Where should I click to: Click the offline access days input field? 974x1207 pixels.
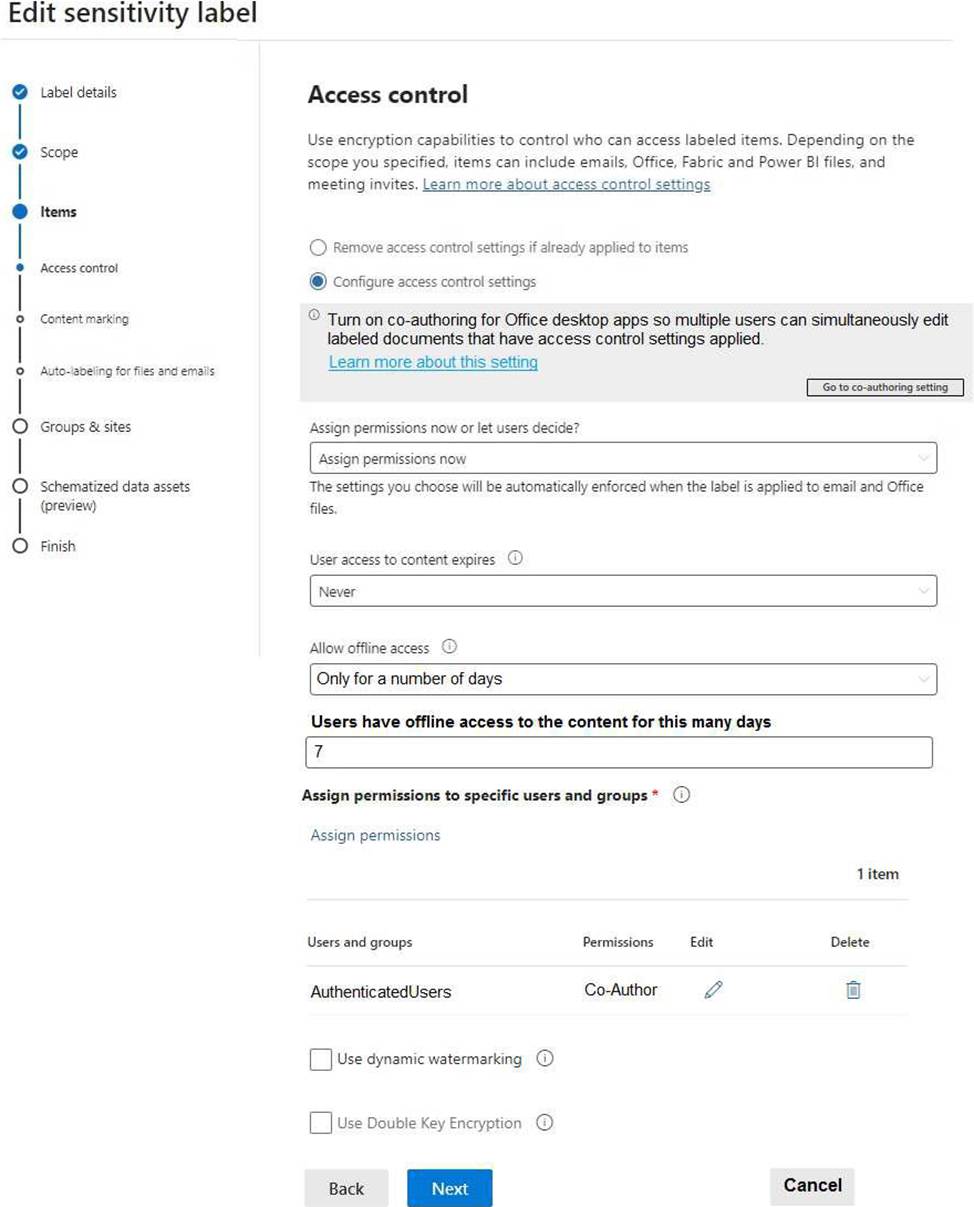[618, 752]
